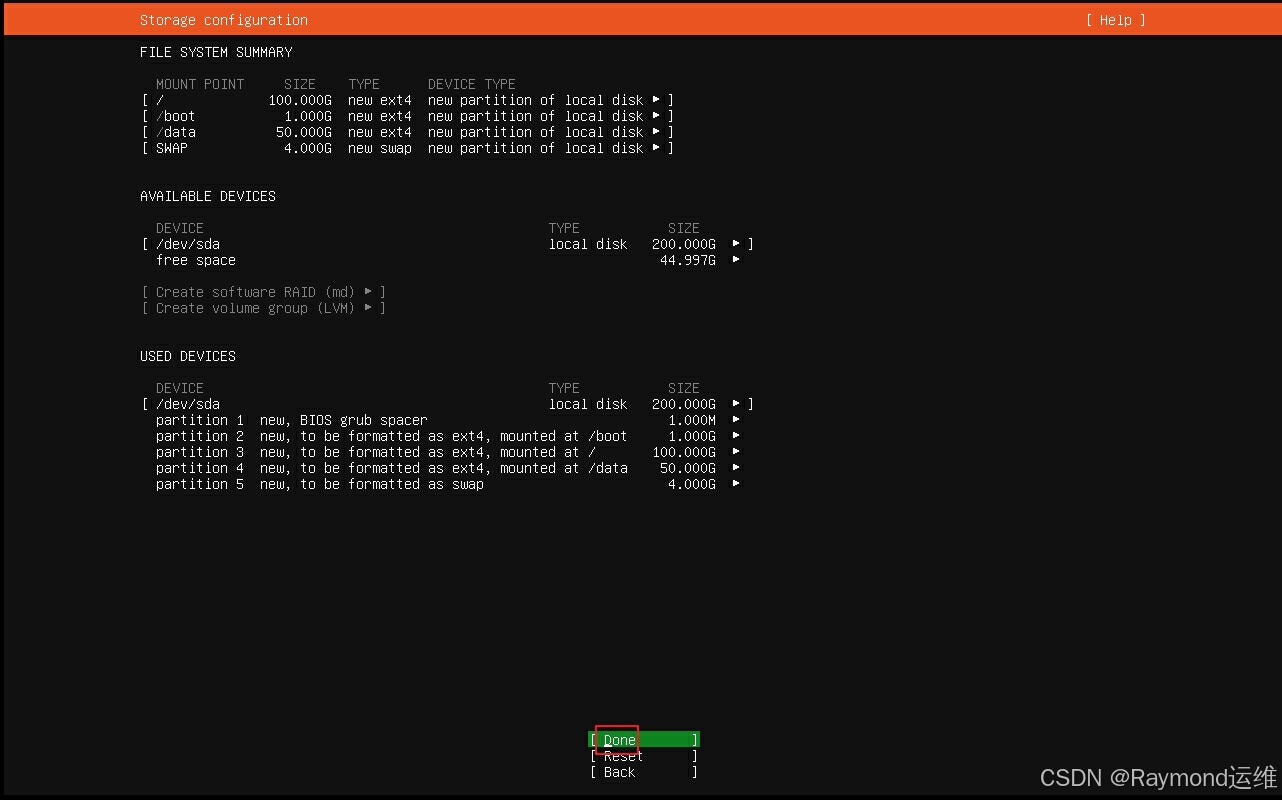Expand arrow for partition 2 1.000G

tap(736, 436)
